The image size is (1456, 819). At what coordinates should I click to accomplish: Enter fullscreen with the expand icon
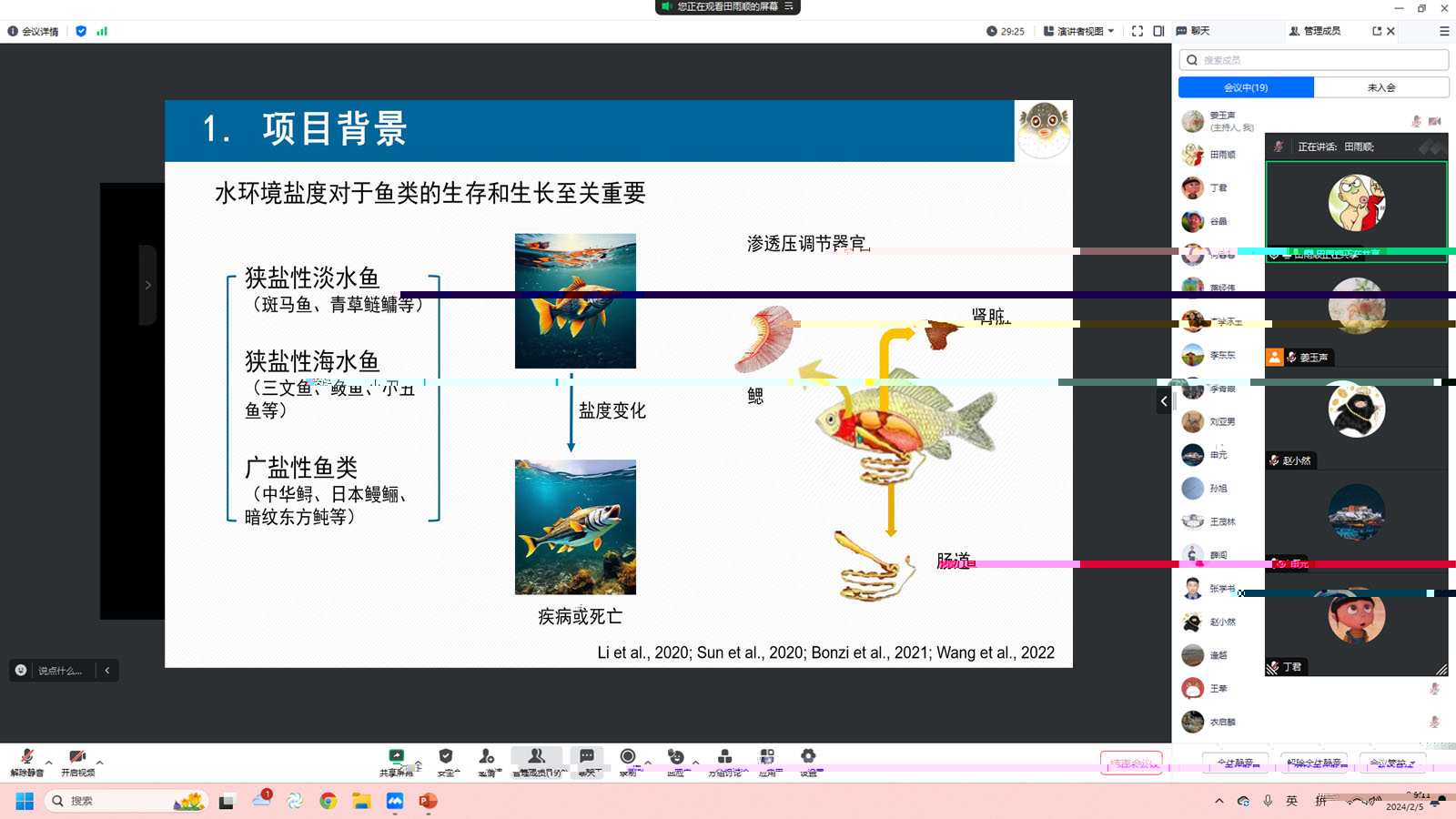(x=1137, y=31)
